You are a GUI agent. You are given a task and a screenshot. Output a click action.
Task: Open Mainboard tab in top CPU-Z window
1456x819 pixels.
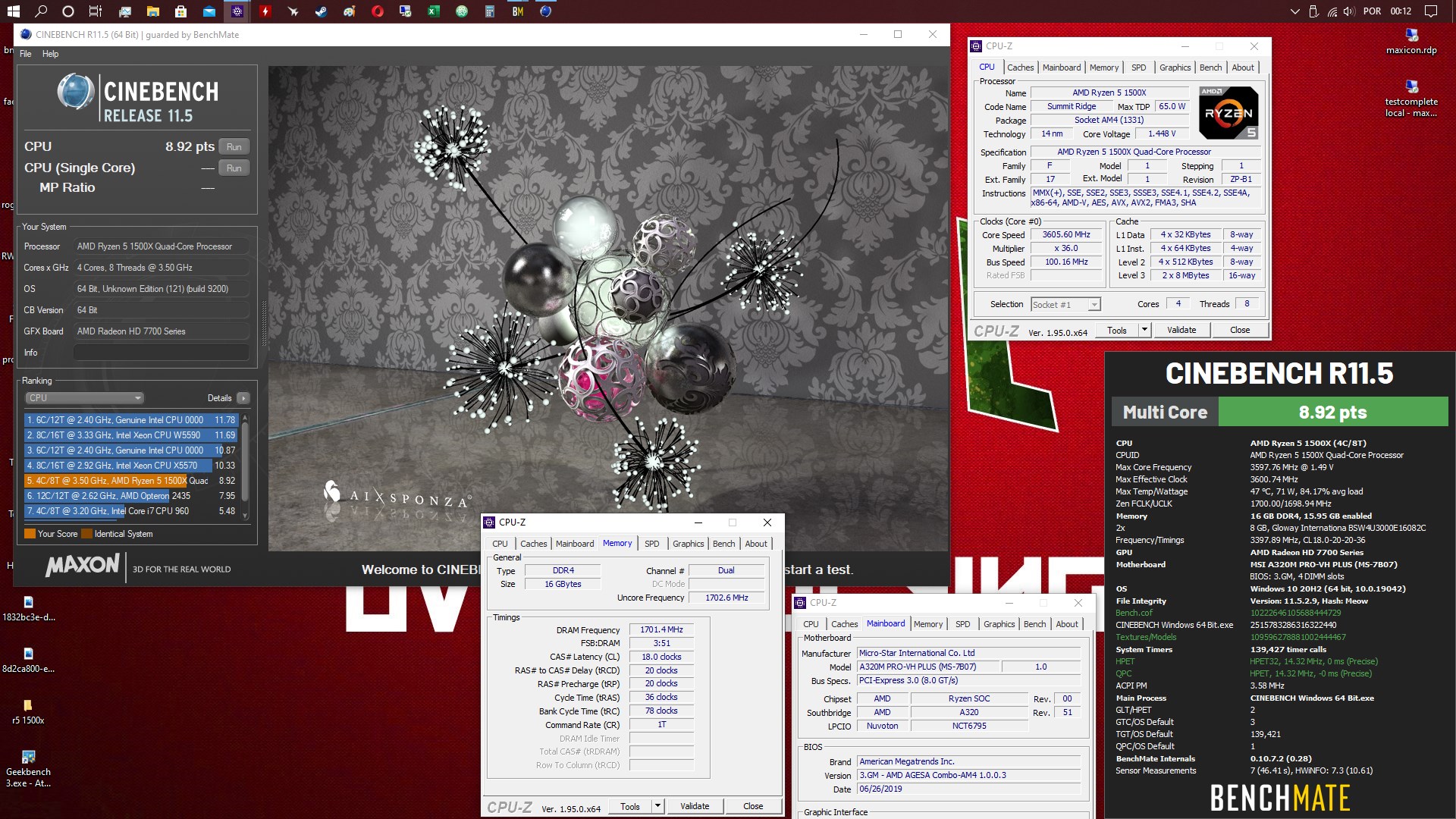point(1061,67)
